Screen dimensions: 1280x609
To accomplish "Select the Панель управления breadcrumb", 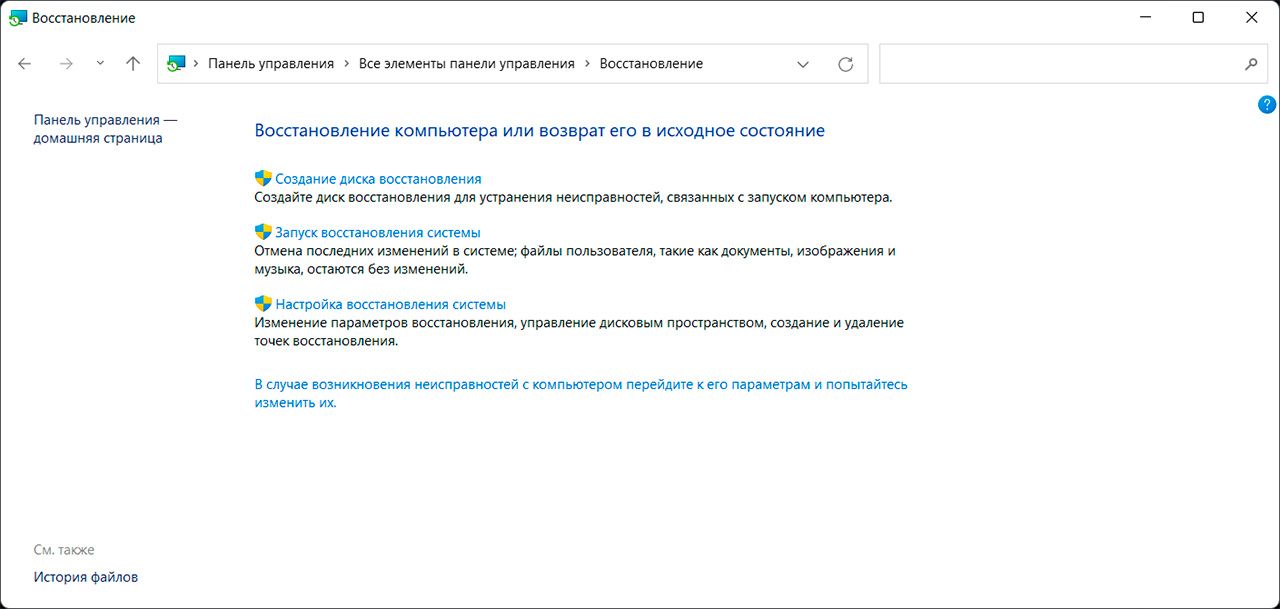I will pyautogui.click(x=270, y=64).
